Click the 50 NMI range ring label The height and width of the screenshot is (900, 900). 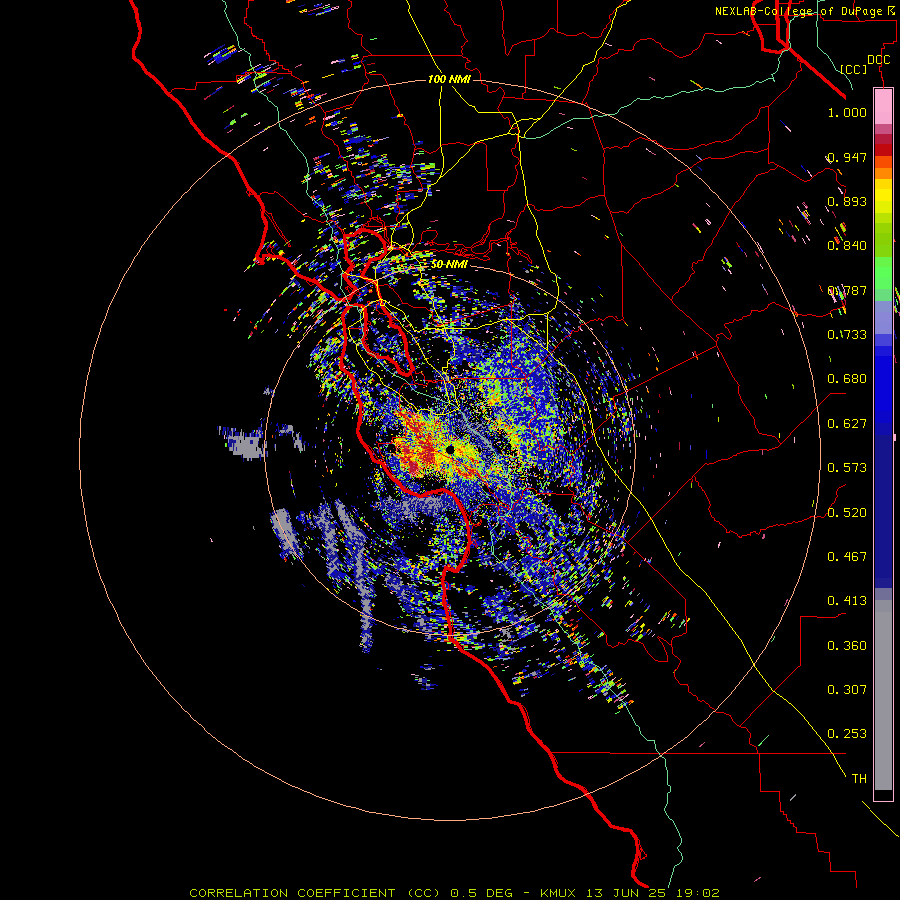(449, 264)
